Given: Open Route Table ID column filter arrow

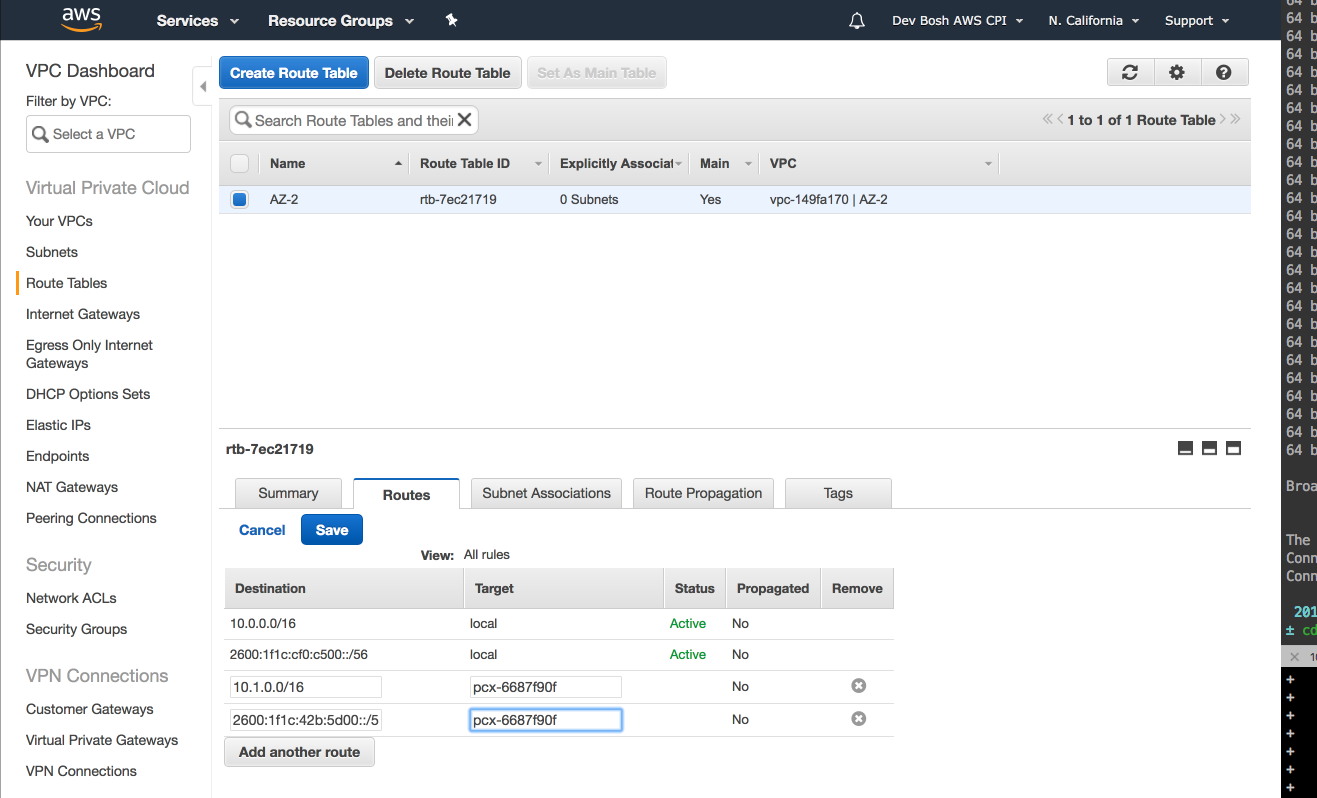Looking at the screenshot, I should click(x=538, y=164).
